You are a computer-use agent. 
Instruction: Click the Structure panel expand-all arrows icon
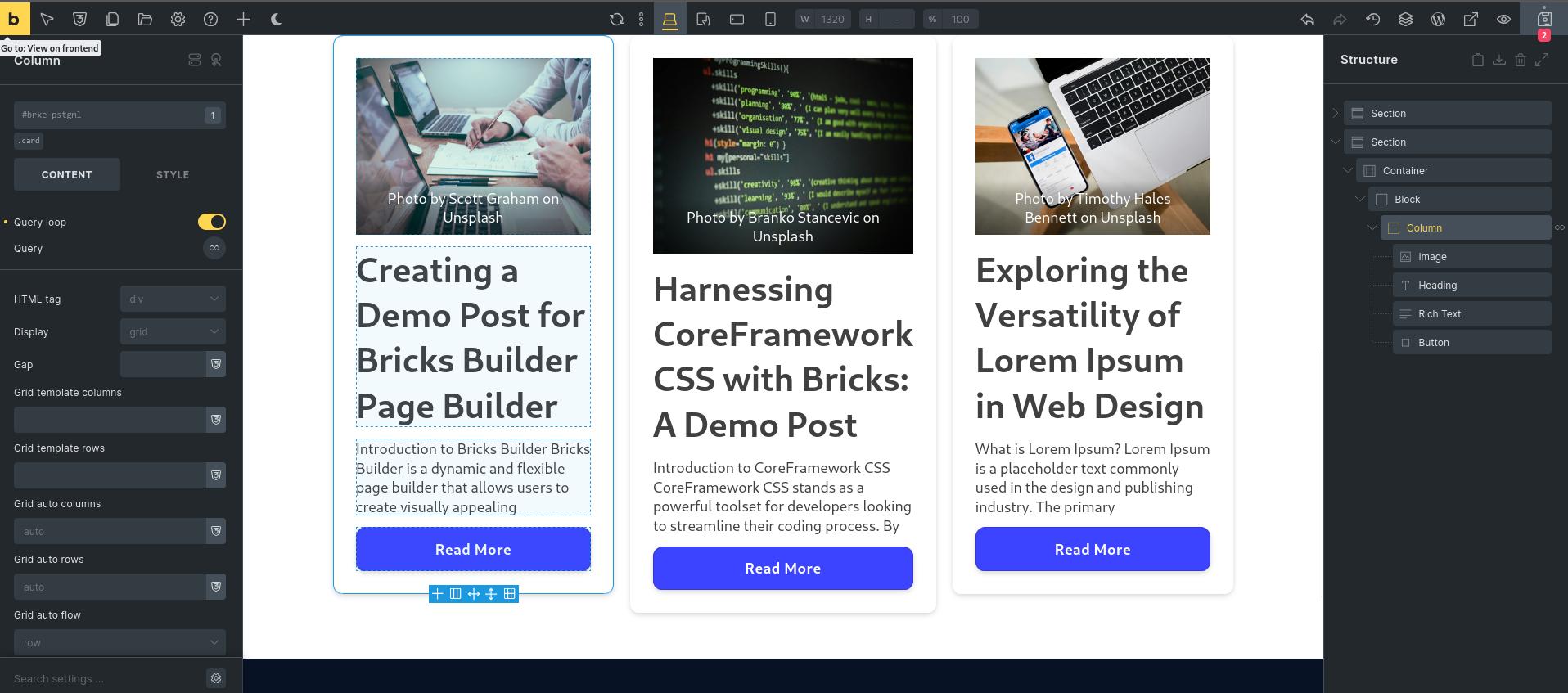point(1542,60)
